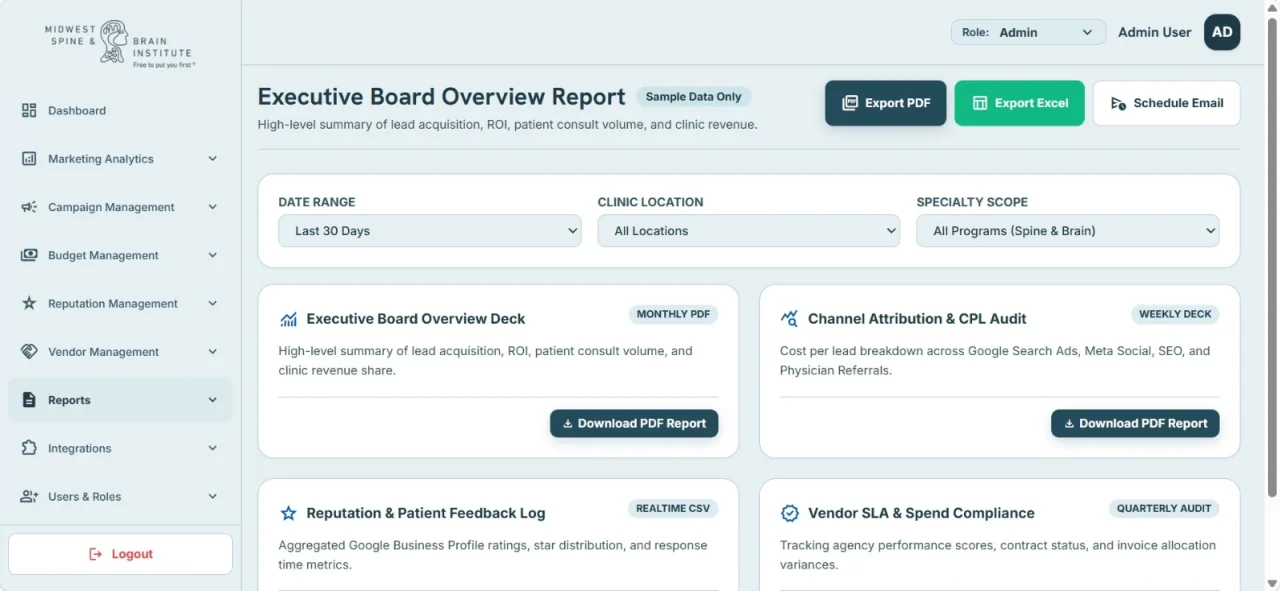
Task: Open the Reports menu item
Action: point(120,400)
